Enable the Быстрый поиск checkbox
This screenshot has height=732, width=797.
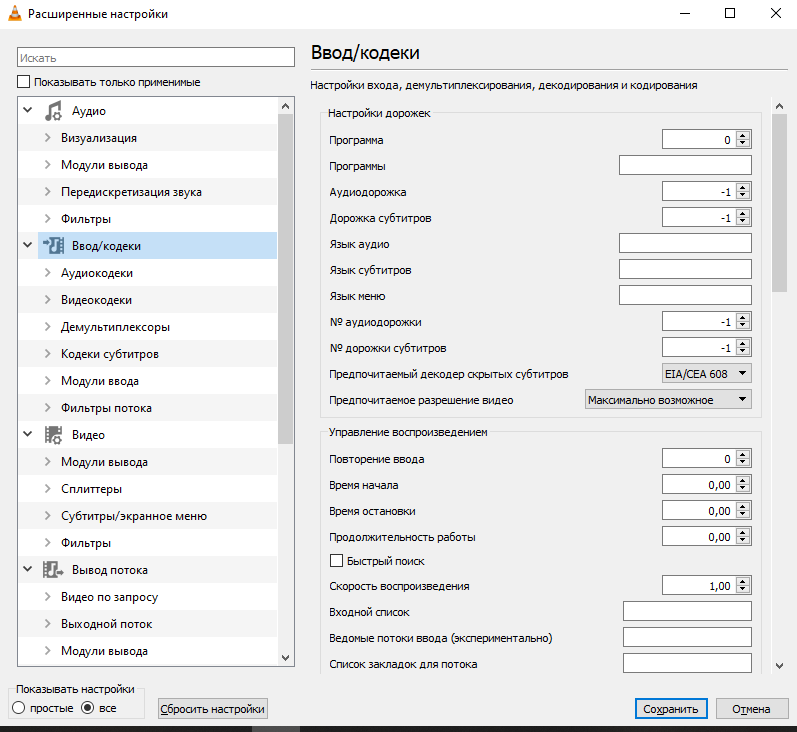pyautogui.click(x=336, y=561)
